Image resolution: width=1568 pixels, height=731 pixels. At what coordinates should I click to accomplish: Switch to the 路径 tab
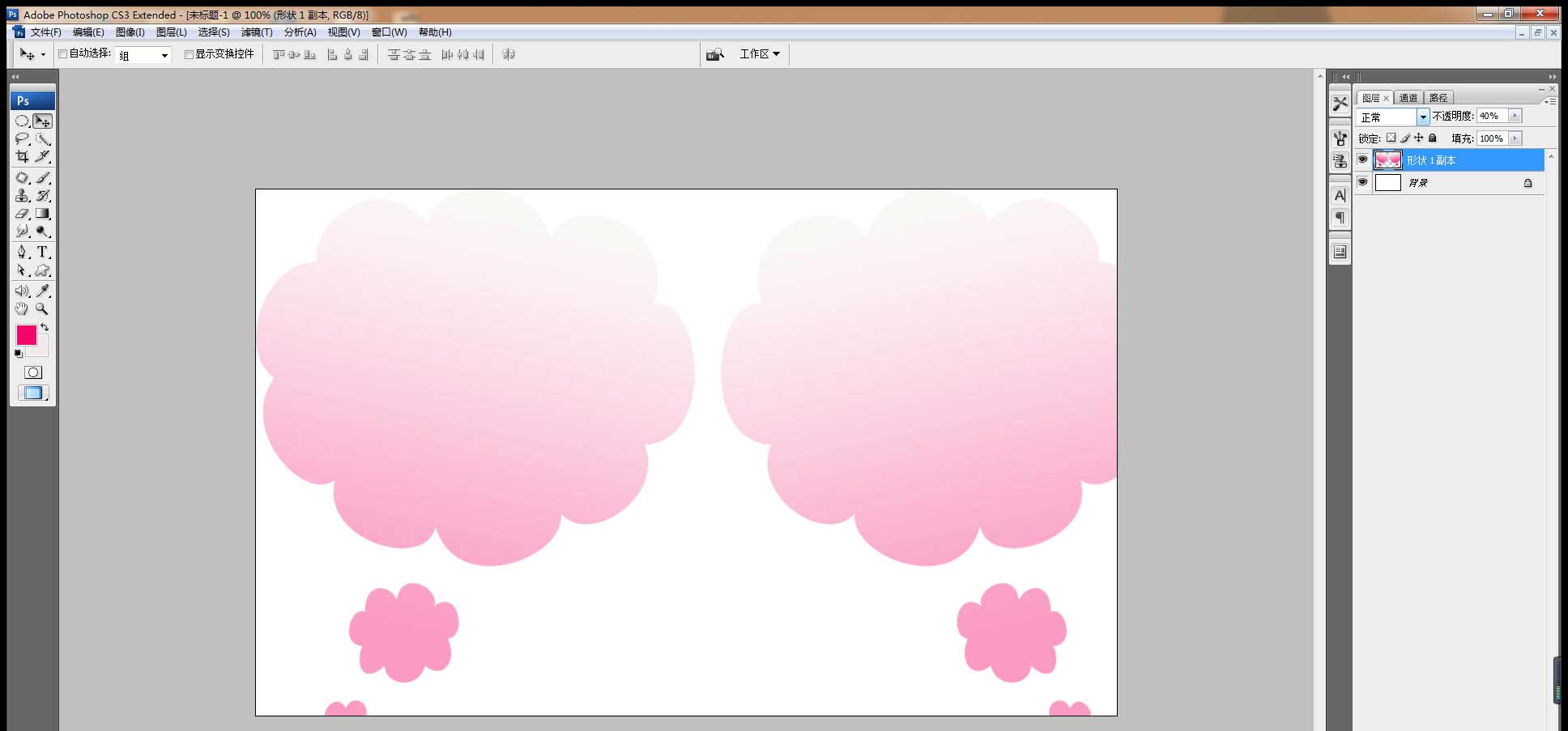[x=1438, y=98]
